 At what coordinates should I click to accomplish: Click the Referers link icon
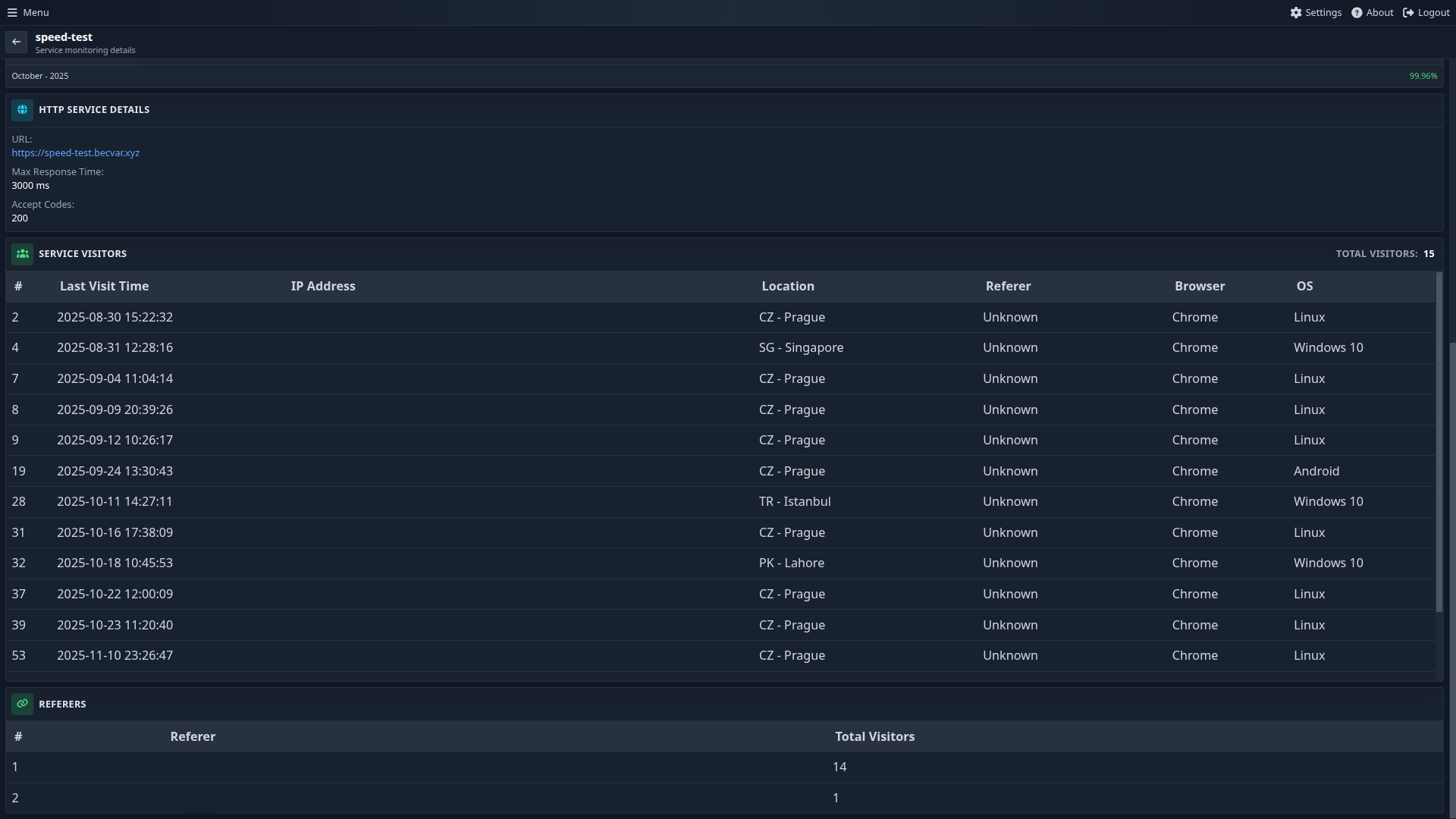[x=22, y=704]
